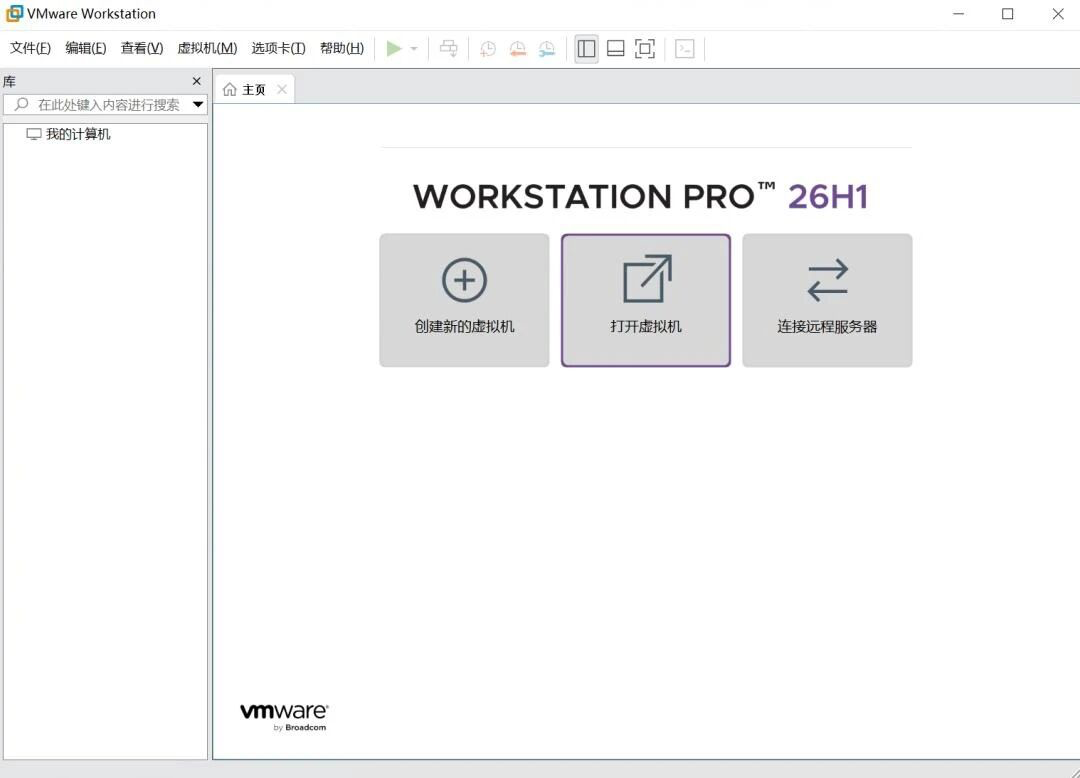Open the 查看(V) menu
This screenshot has height=778, width=1080.
coord(142,48)
